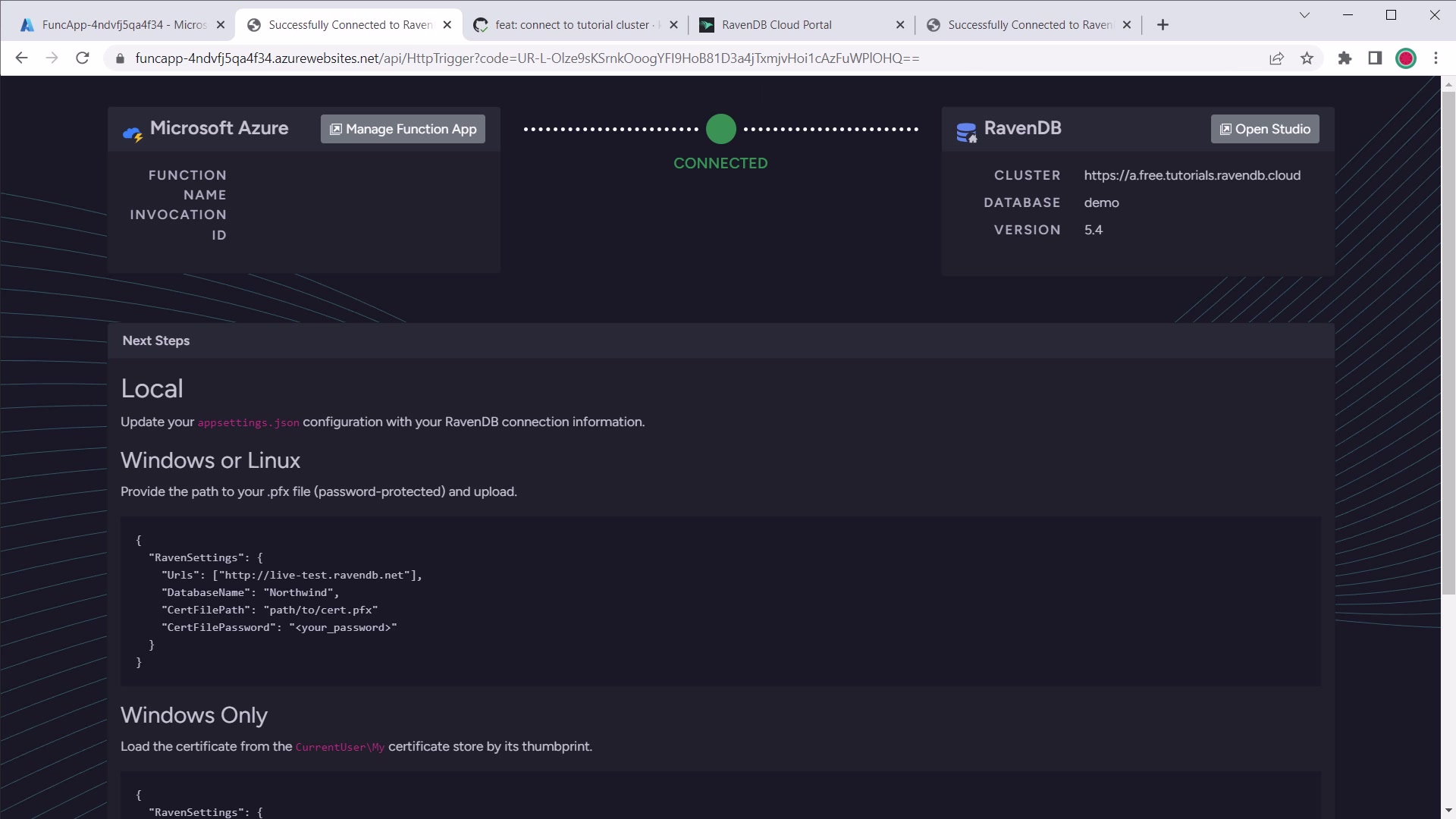Viewport: 1456px width, 819px height.
Task: Click the scrollbar down arrow
Action: coord(1448,811)
